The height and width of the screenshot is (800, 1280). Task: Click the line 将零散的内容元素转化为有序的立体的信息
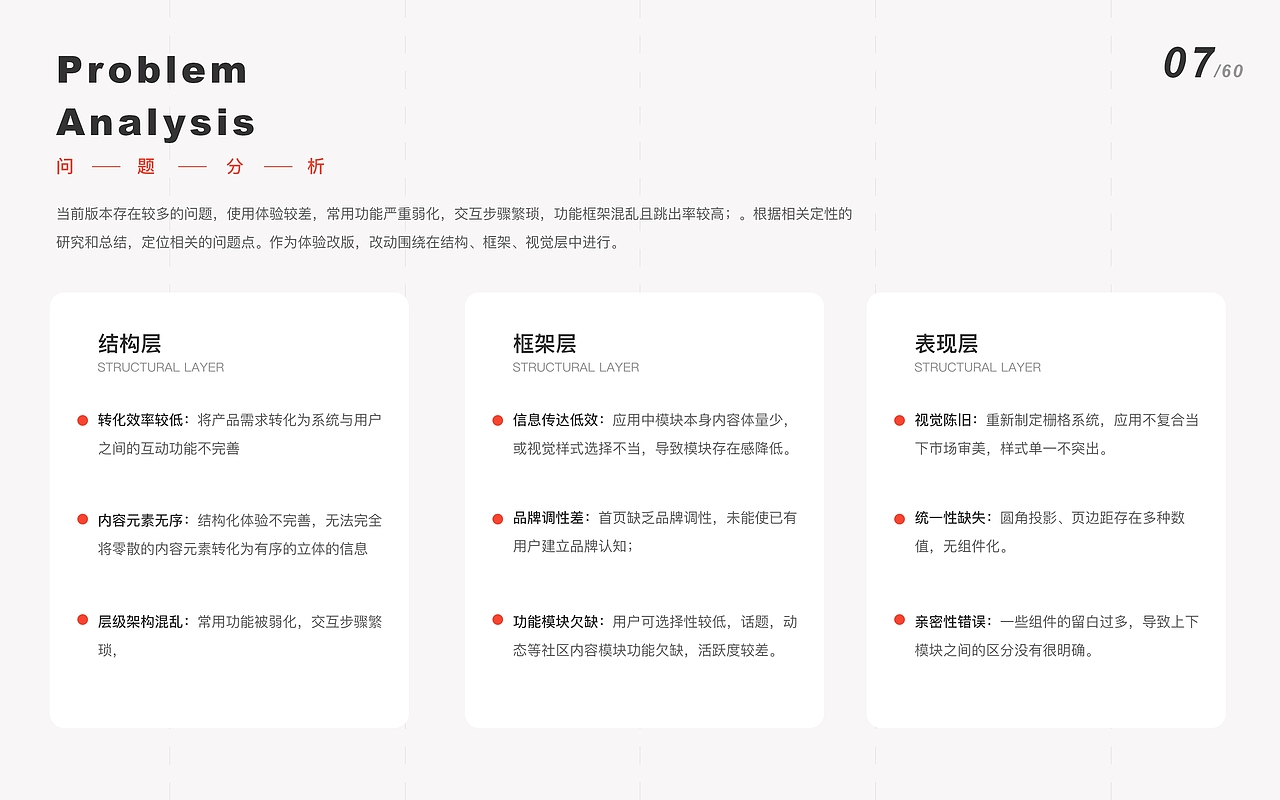point(233,548)
